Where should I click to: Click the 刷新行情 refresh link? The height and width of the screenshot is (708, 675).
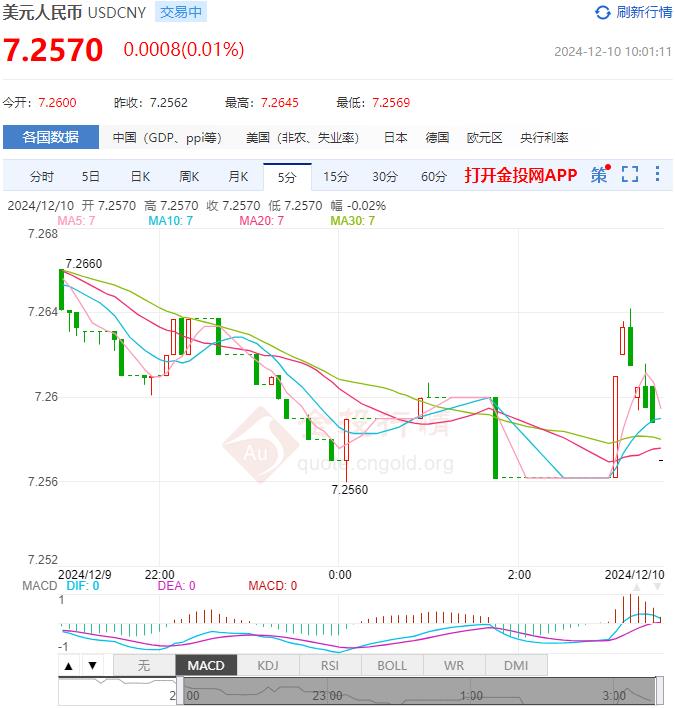[644, 12]
